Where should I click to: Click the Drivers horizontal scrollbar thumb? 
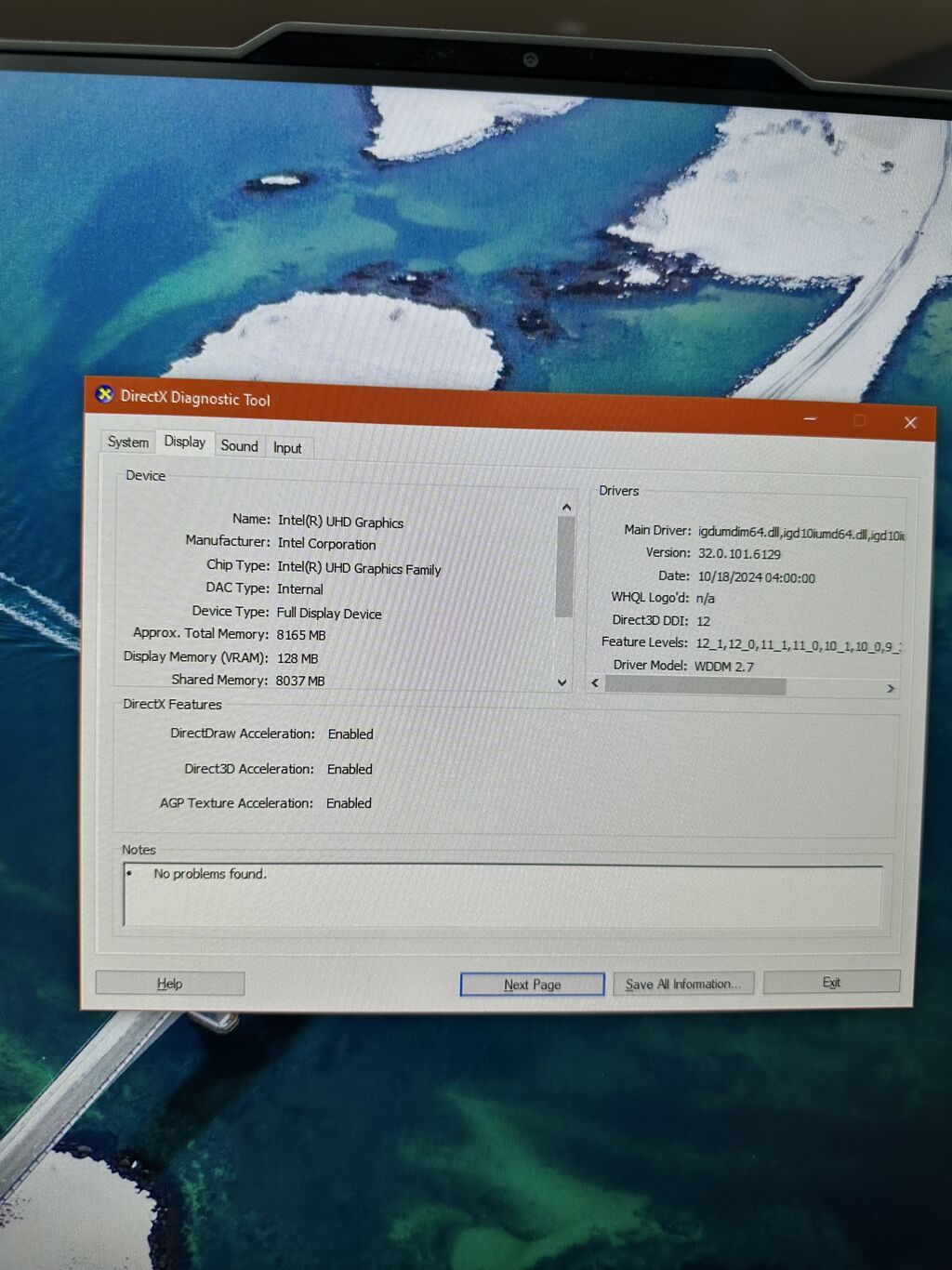pyautogui.click(x=695, y=686)
